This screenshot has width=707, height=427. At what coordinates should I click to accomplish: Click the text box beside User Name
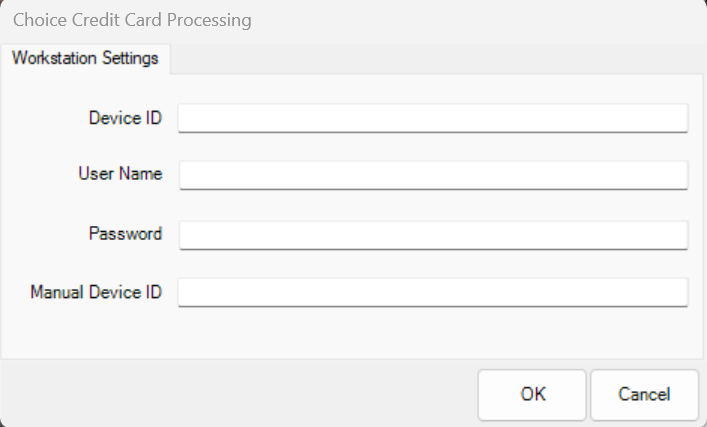[x=432, y=175]
